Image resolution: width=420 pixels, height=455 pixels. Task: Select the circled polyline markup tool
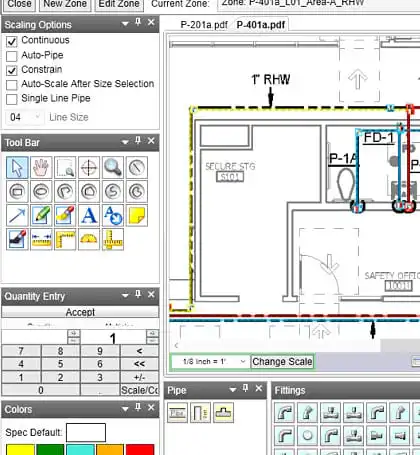65,192
